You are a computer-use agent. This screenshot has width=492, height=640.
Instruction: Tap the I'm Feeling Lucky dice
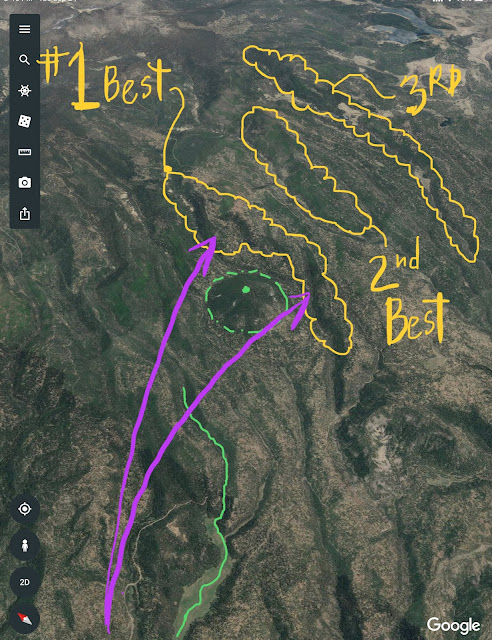point(24,121)
